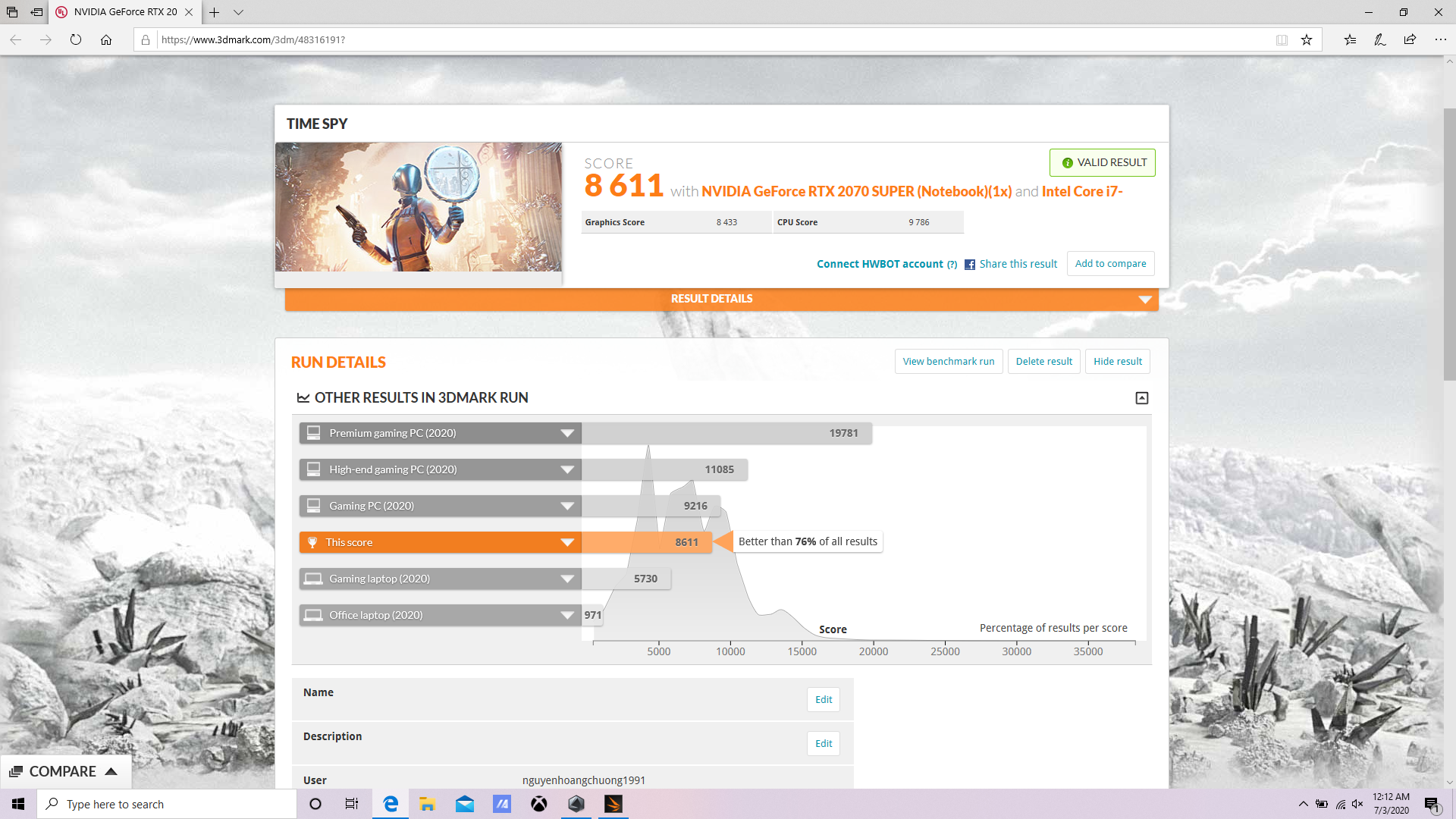Click View benchmark run button
Viewport: 1456px width, 819px height.
point(949,361)
